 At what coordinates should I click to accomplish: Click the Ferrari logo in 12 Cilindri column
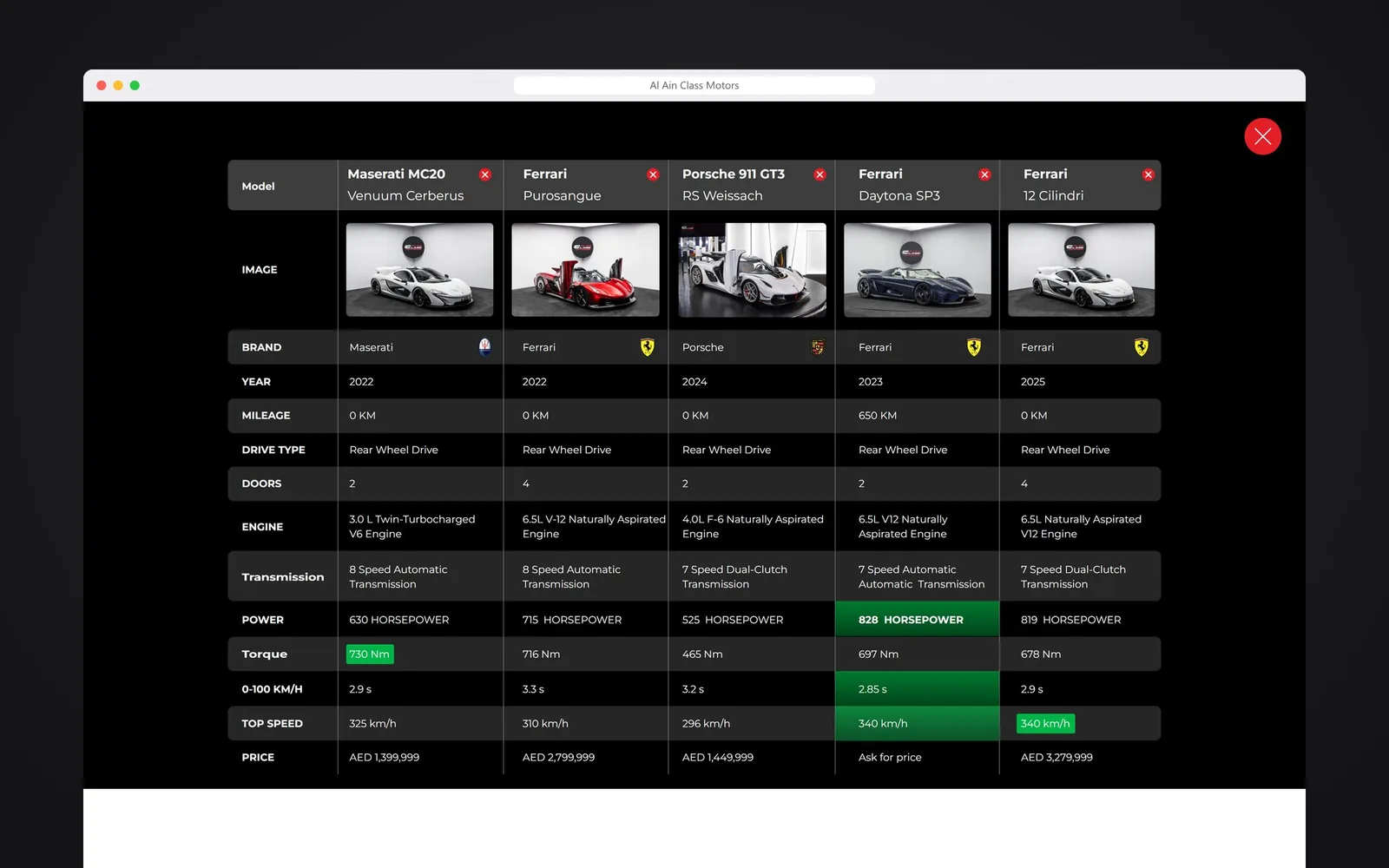pos(1142,347)
